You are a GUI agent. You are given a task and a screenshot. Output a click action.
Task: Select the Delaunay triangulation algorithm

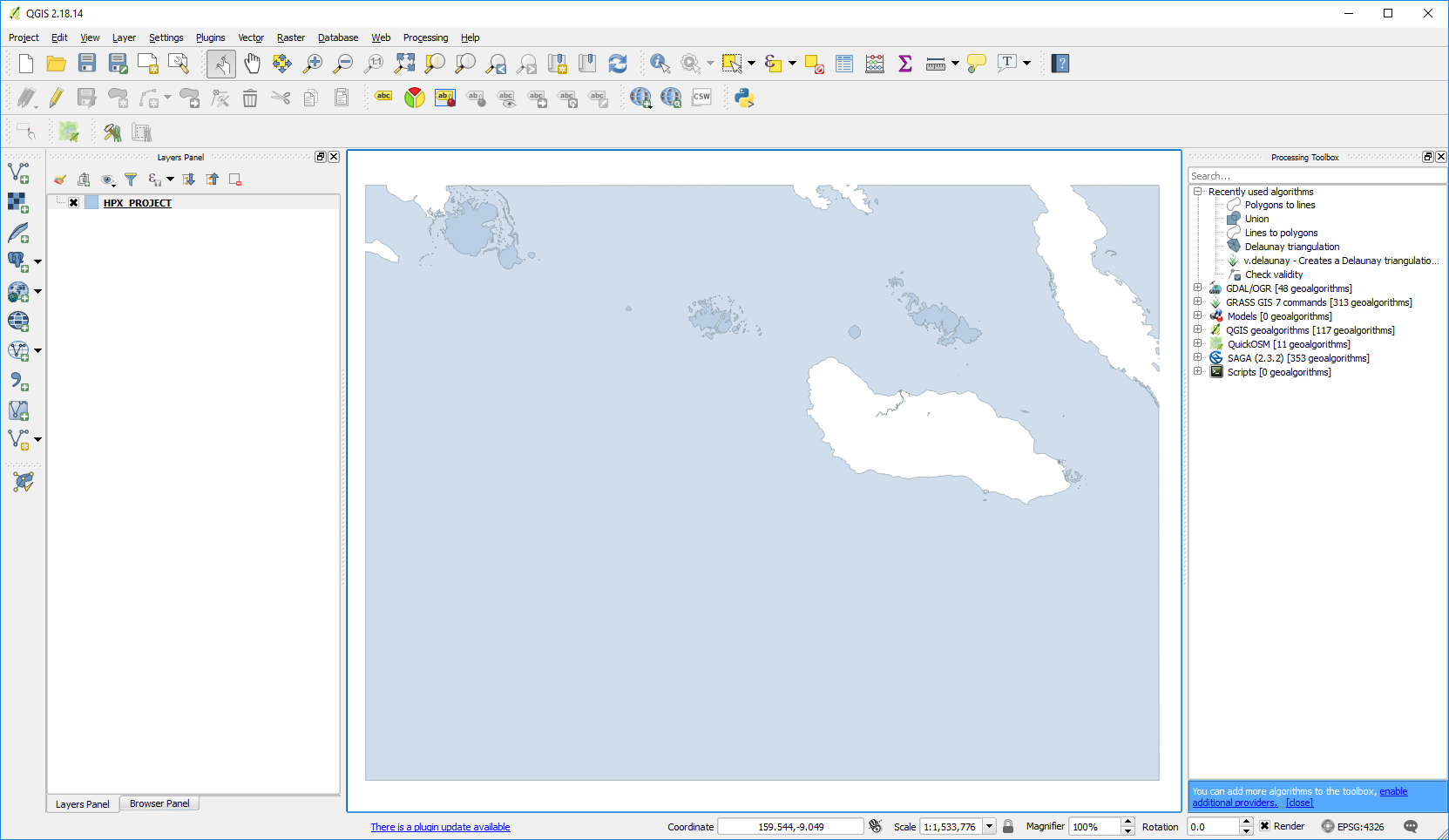1292,247
